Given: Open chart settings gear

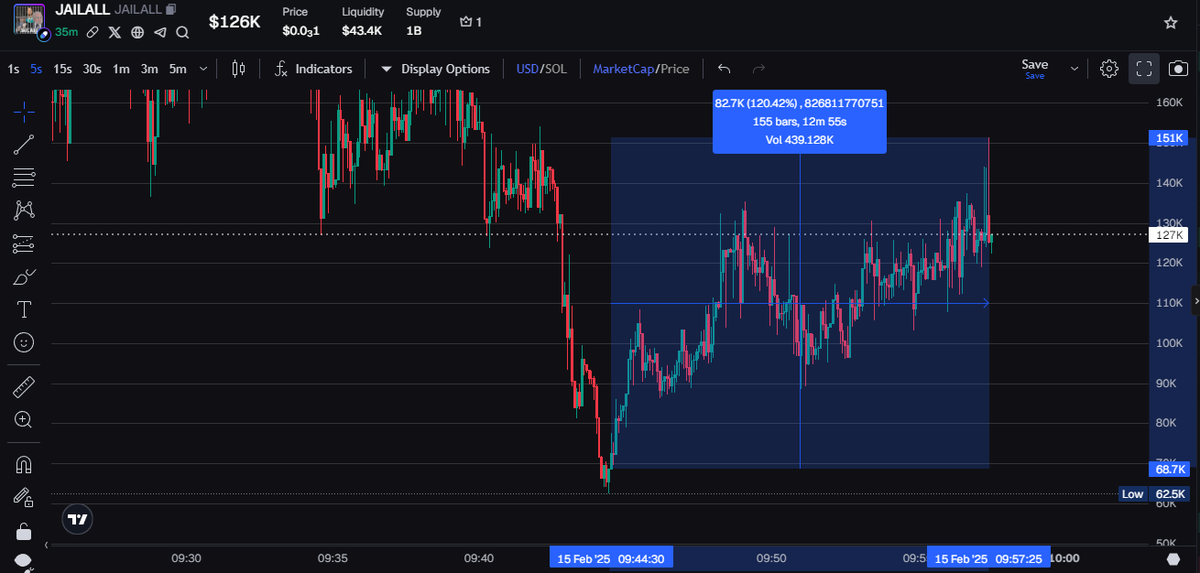Looking at the screenshot, I should (1109, 69).
